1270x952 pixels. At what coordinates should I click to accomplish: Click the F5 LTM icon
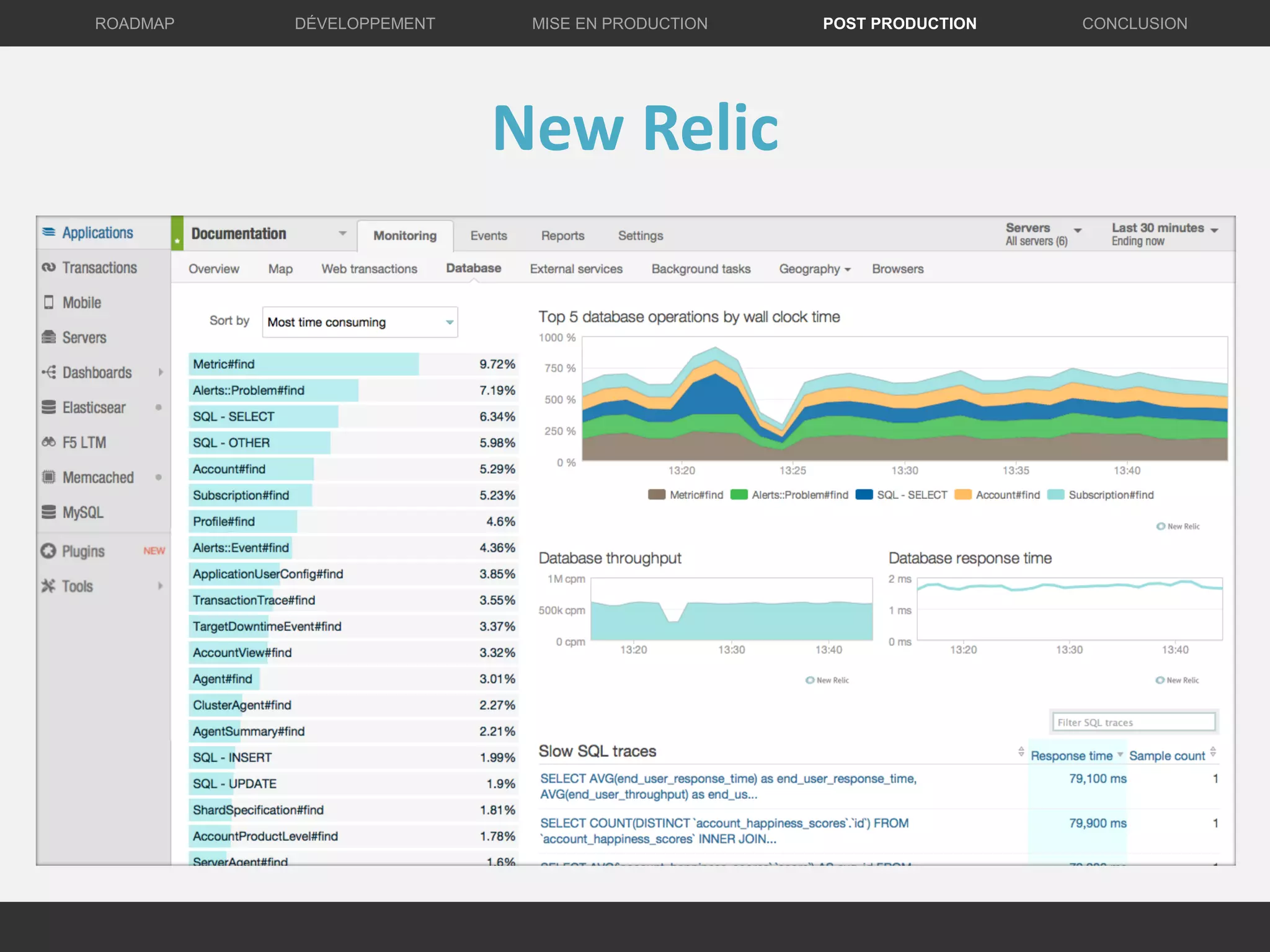[x=49, y=443]
